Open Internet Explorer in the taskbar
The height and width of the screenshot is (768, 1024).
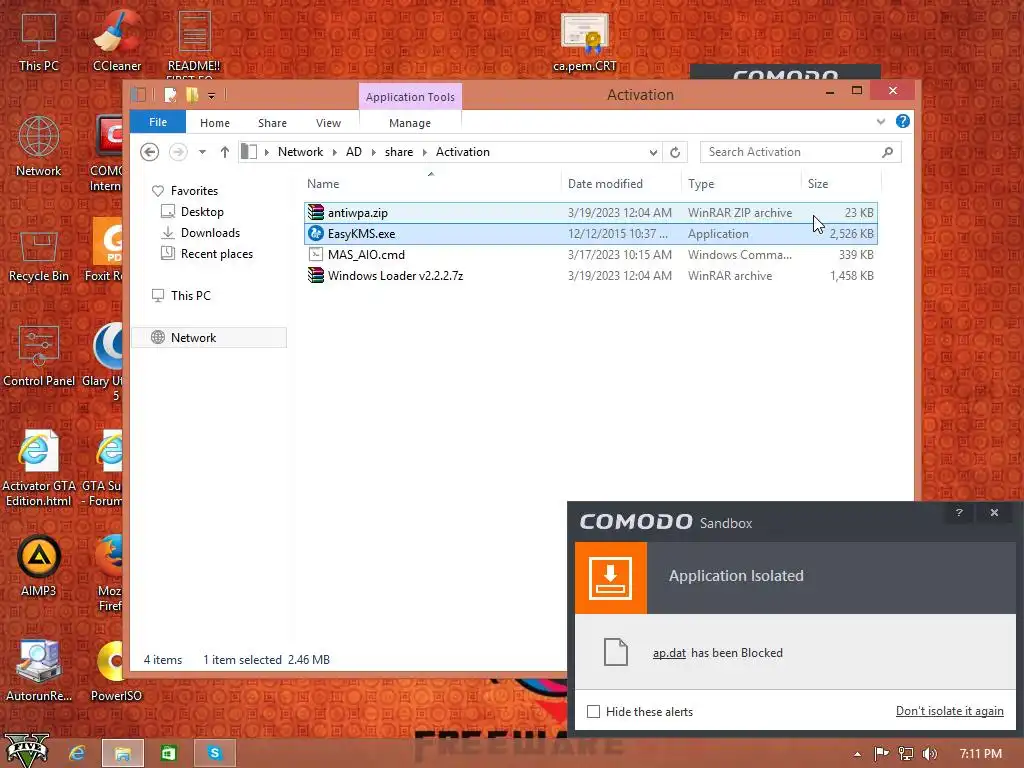click(x=77, y=753)
